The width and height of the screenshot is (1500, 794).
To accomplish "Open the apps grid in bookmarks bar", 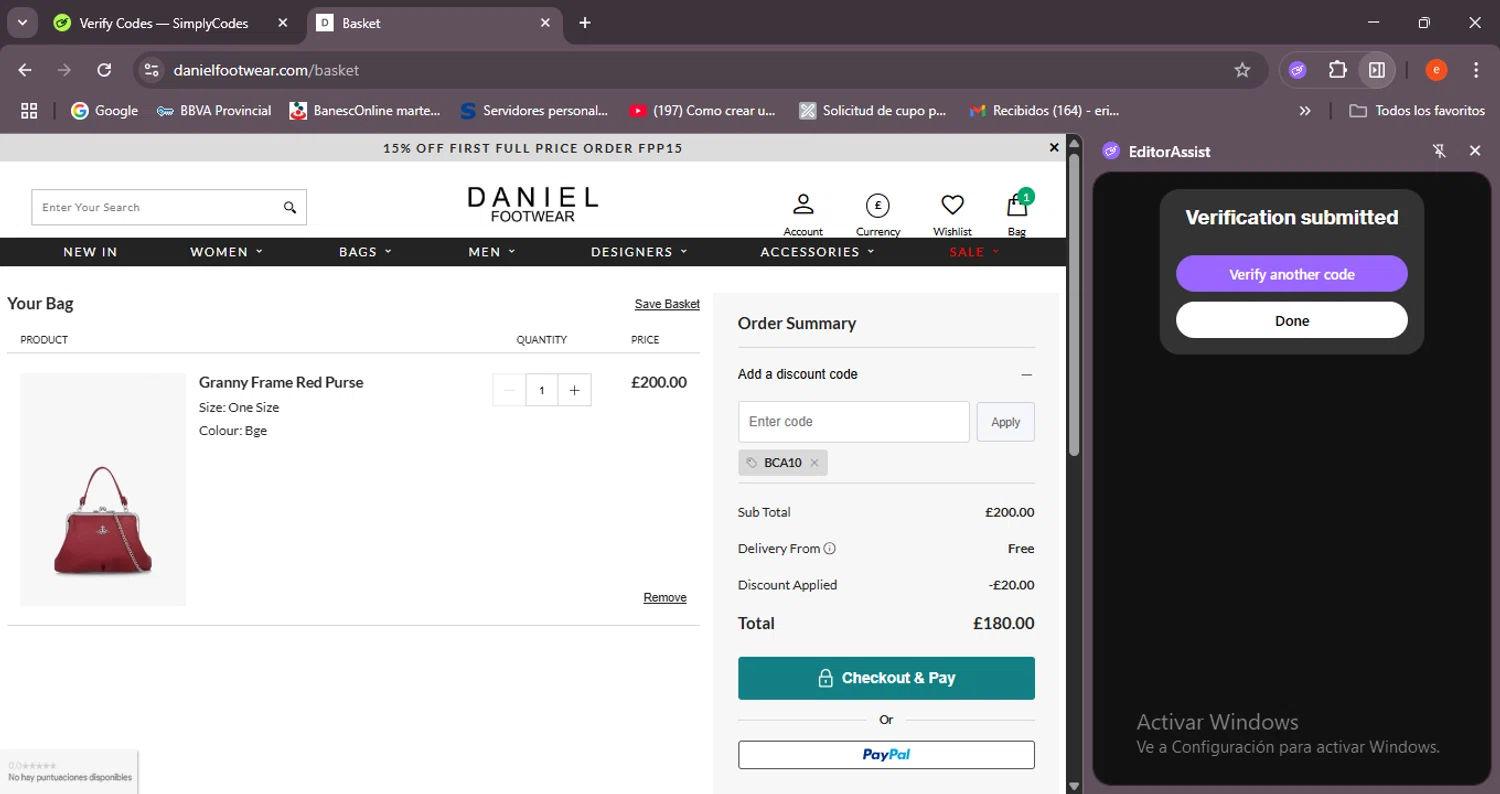I will point(29,111).
